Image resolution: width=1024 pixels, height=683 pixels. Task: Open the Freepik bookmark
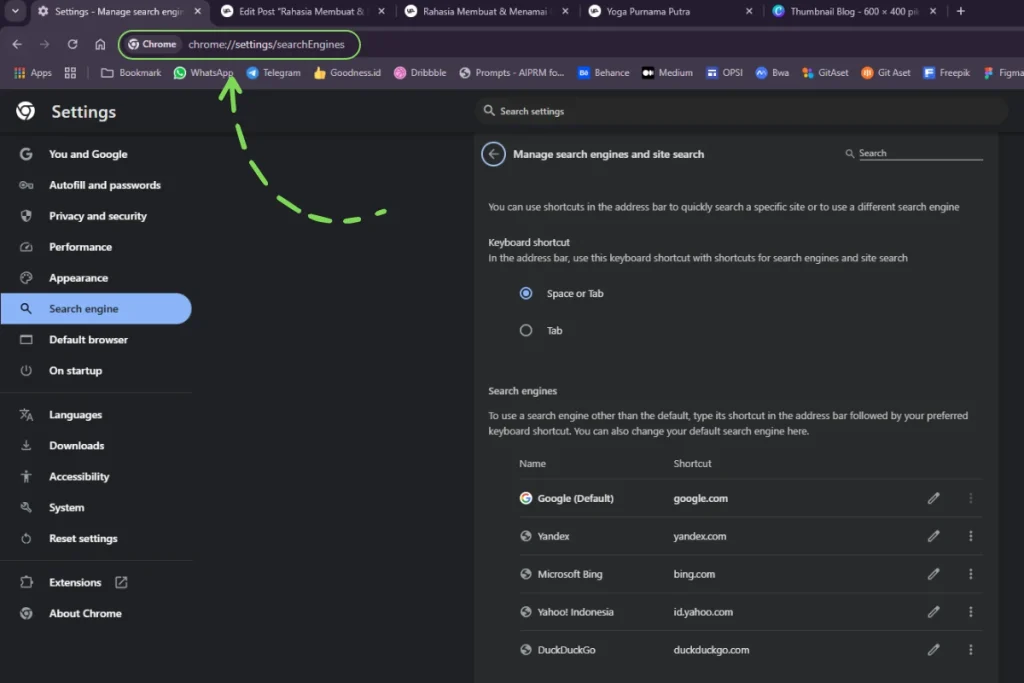946,72
